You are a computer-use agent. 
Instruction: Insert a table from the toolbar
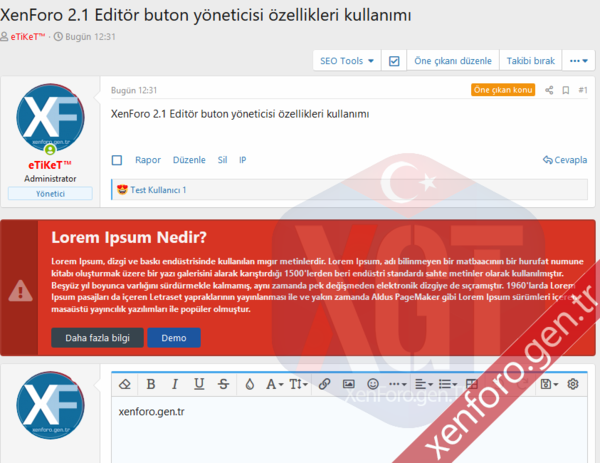tap(472, 384)
